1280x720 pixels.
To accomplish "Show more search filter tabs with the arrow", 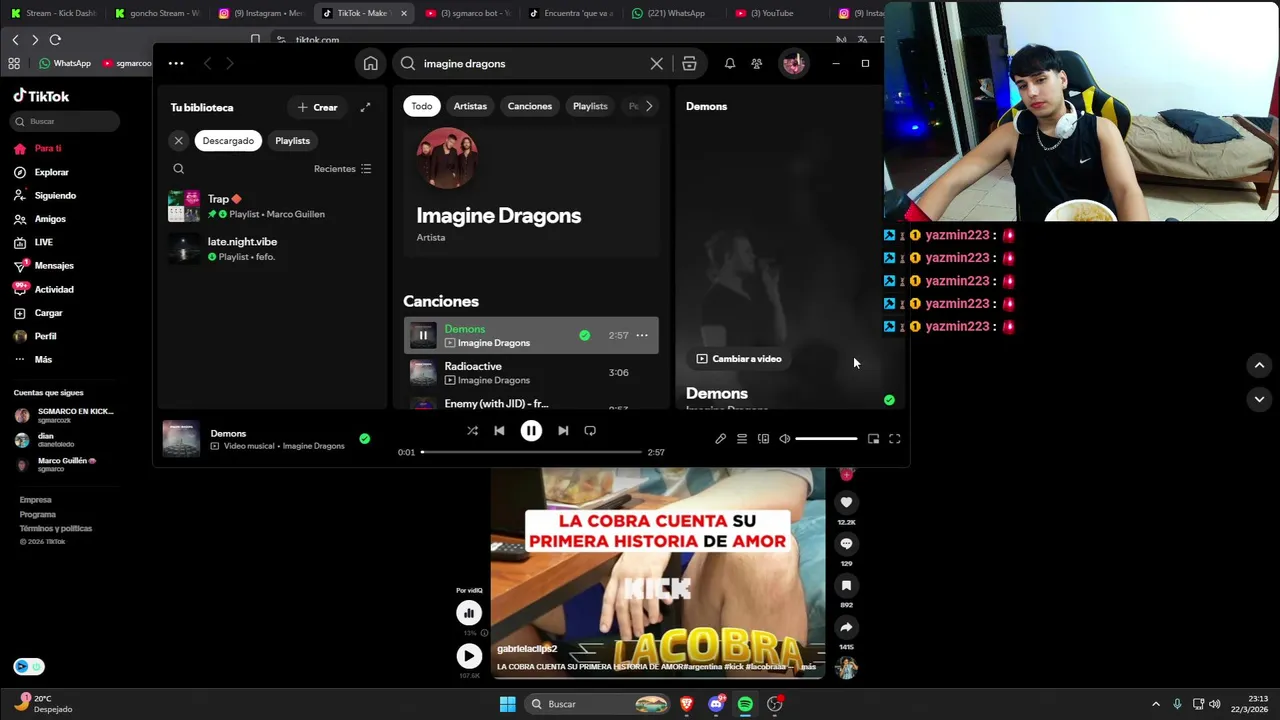I will [x=649, y=106].
